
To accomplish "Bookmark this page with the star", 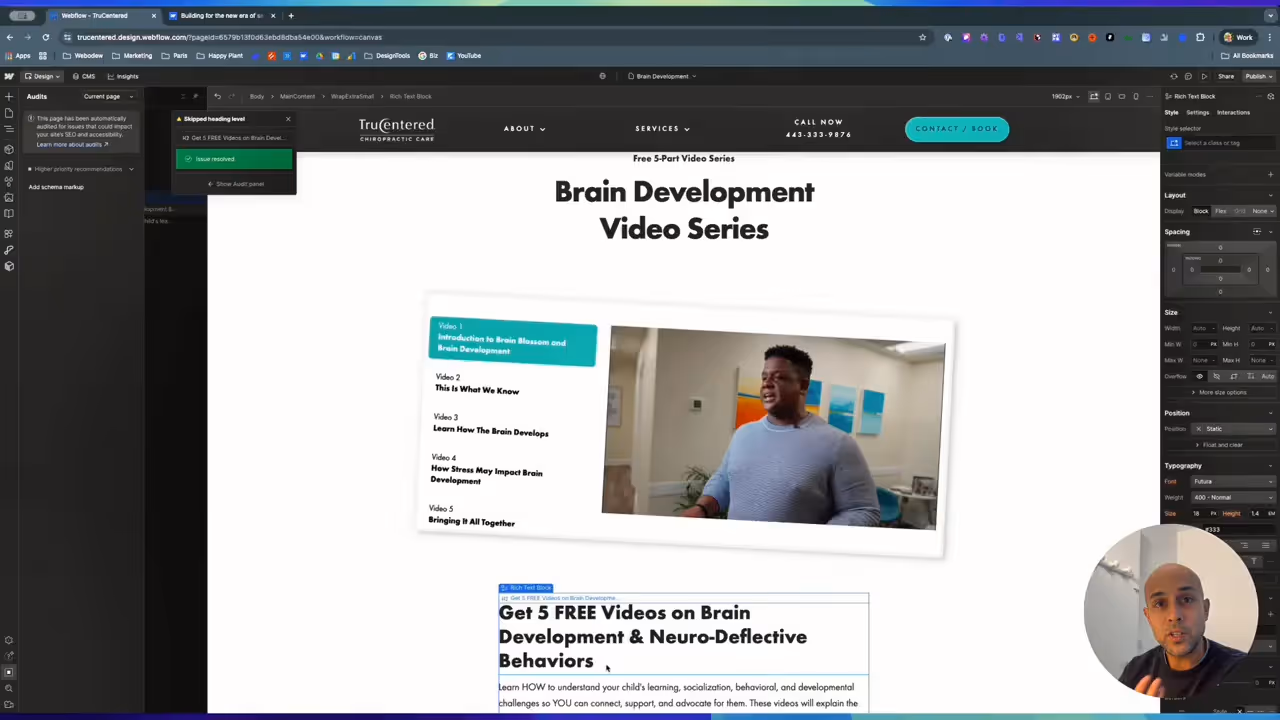I will coord(922,37).
